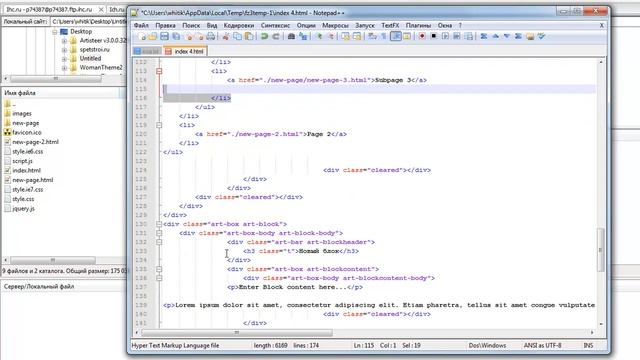Collapse the fold marker on line 131
Image resolution: width=640 pixels, height=360 pixels.
pos(159,233)
